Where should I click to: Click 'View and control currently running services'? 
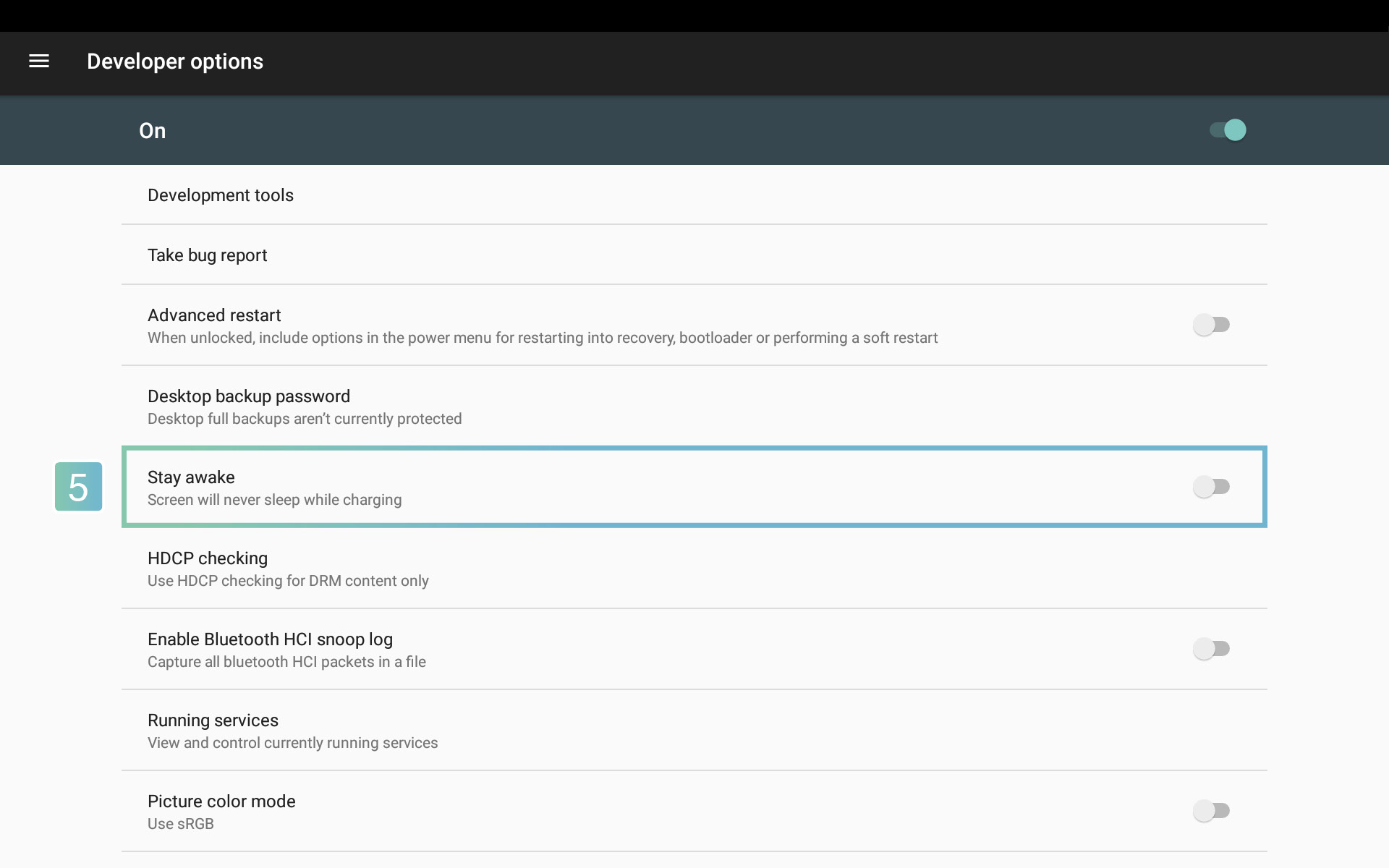(x=292, y=743)
